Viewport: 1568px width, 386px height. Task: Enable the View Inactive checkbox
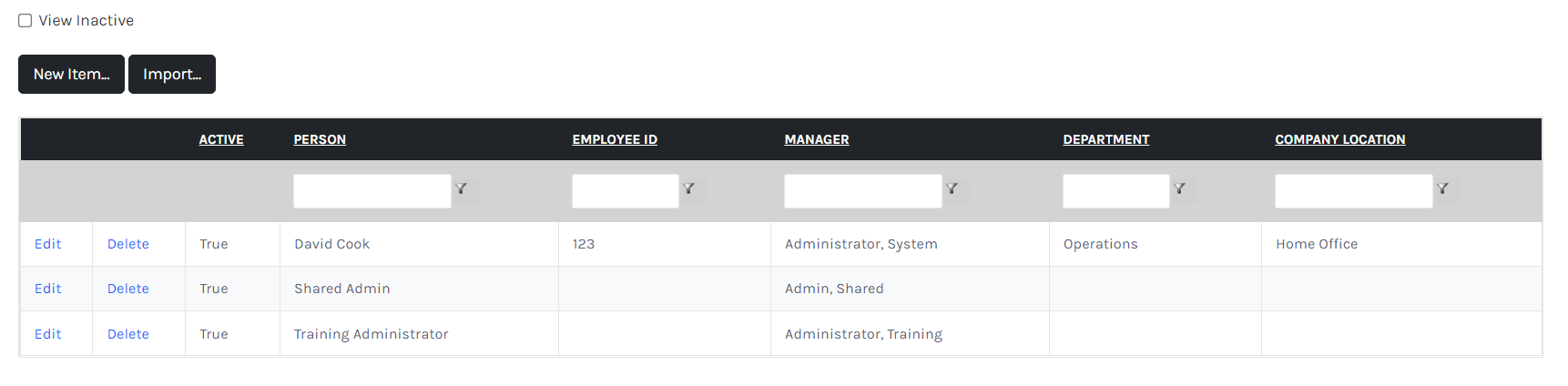tap(25, 20)
